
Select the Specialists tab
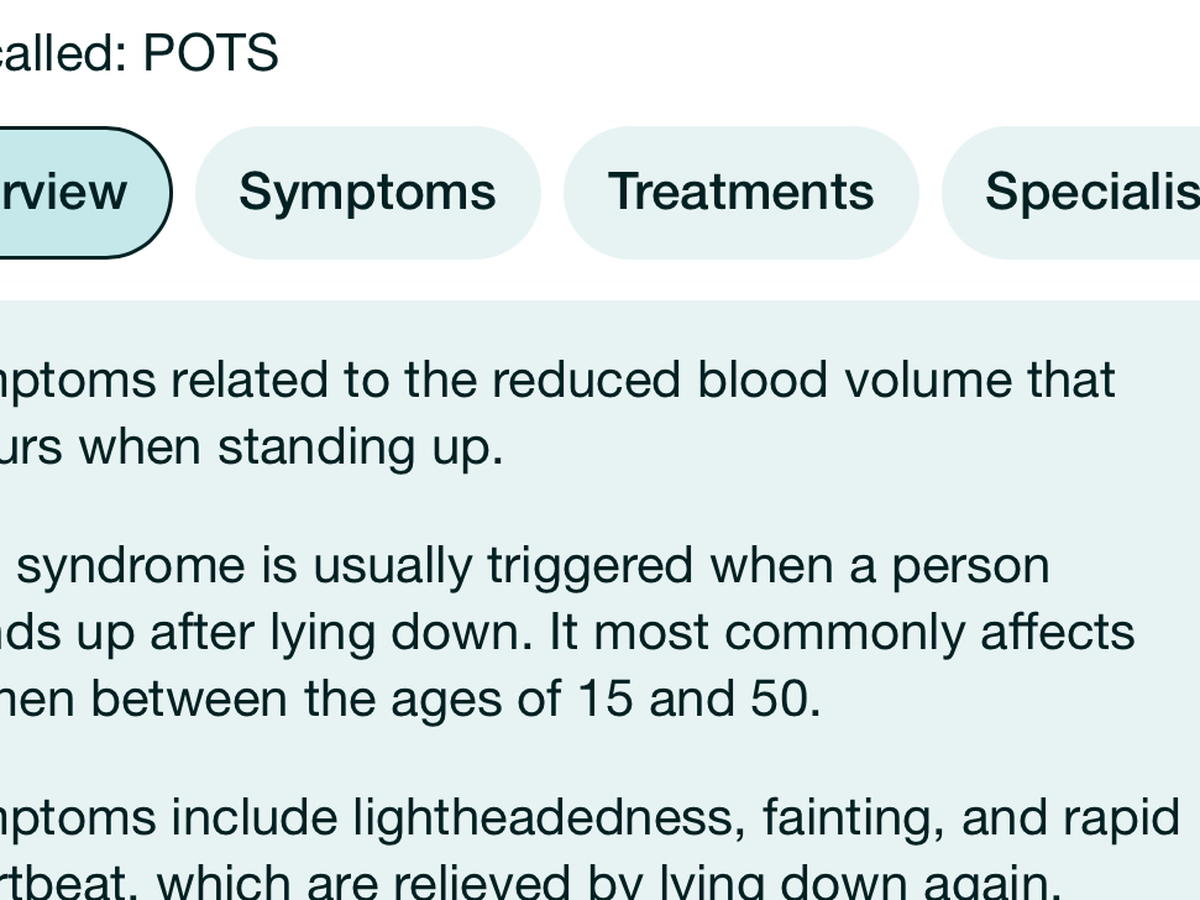[x=1090, y=192]
